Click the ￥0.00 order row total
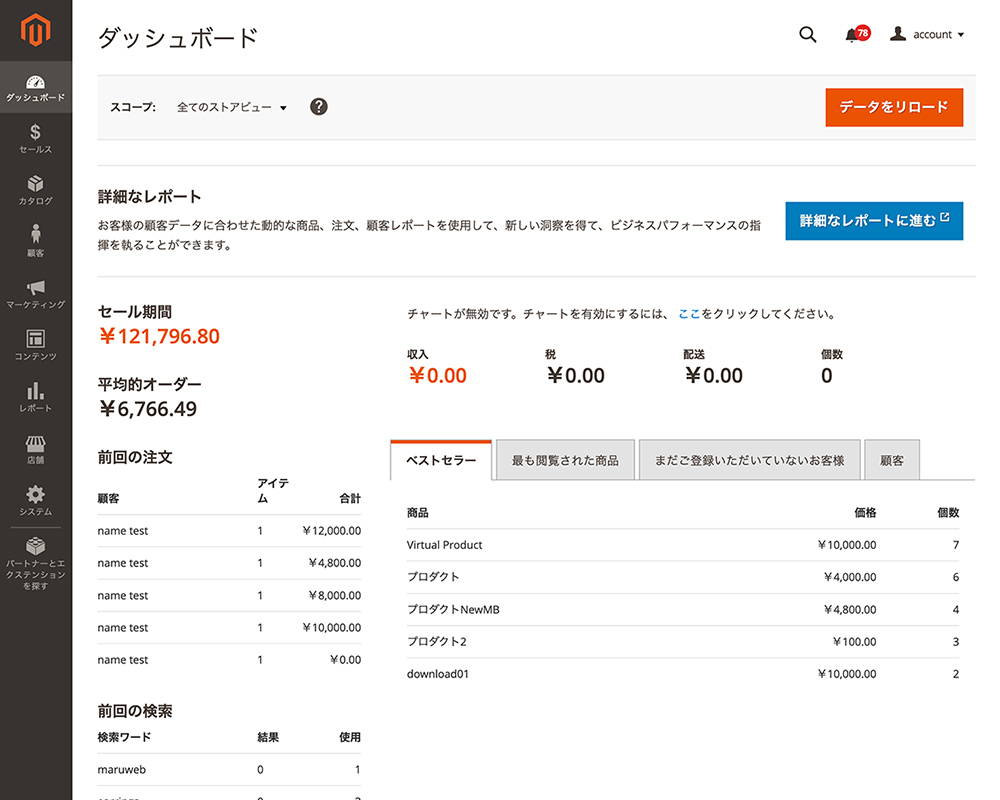Image resolution: width=1000 pixels, height=800 pixels. (345, 660)
